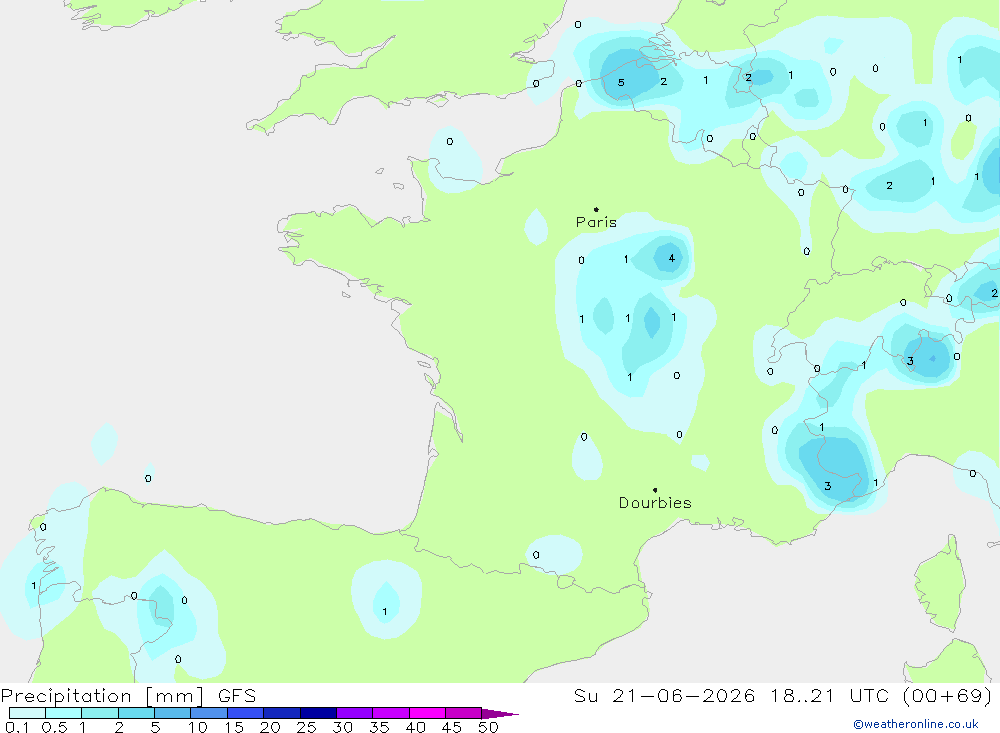Click the 'Precipitation [mm] GFS' title text
1000x733 pixels.
tap(128, 695)
